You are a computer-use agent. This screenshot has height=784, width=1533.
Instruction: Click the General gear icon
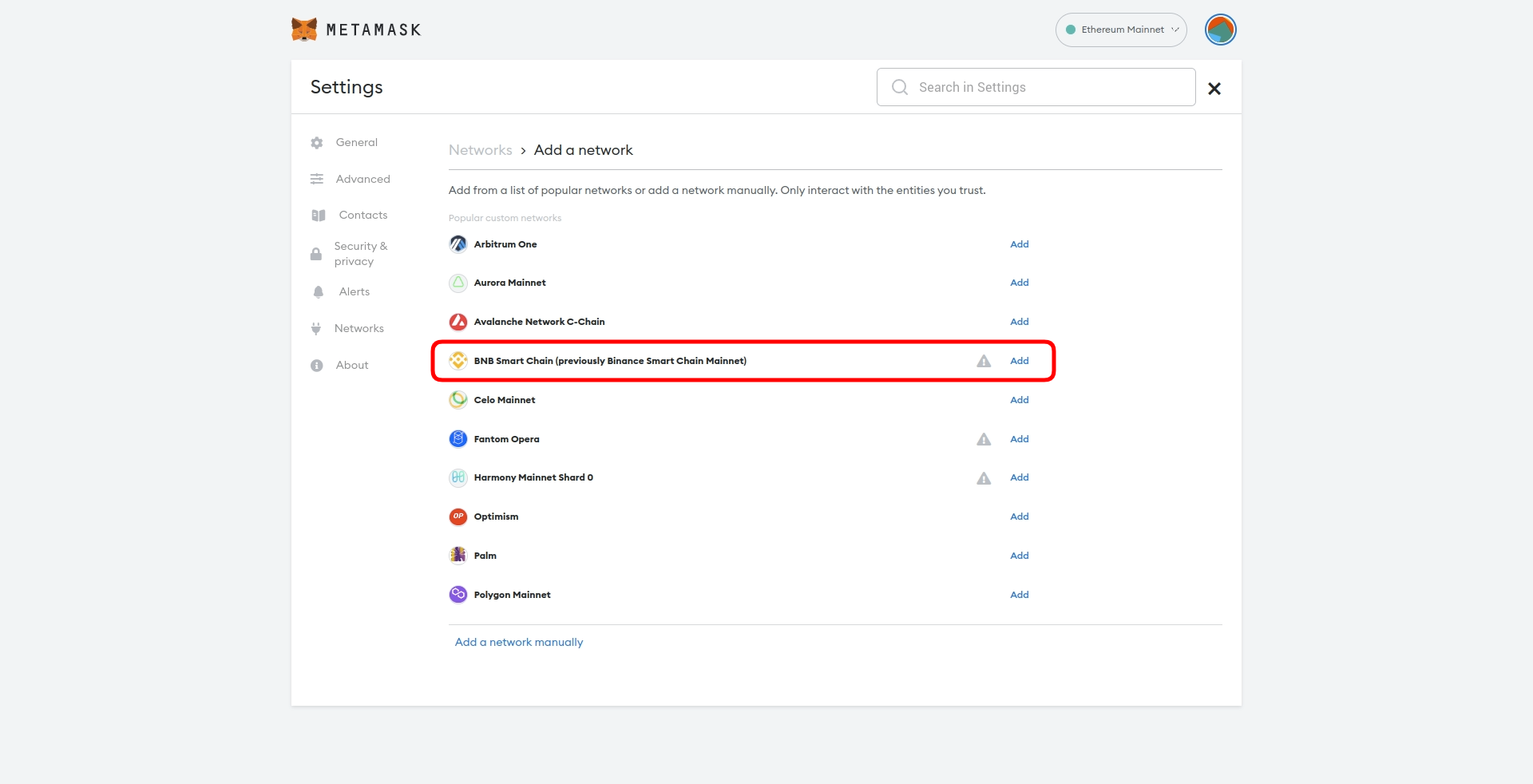pyautogui.click(x=317, y=143)
